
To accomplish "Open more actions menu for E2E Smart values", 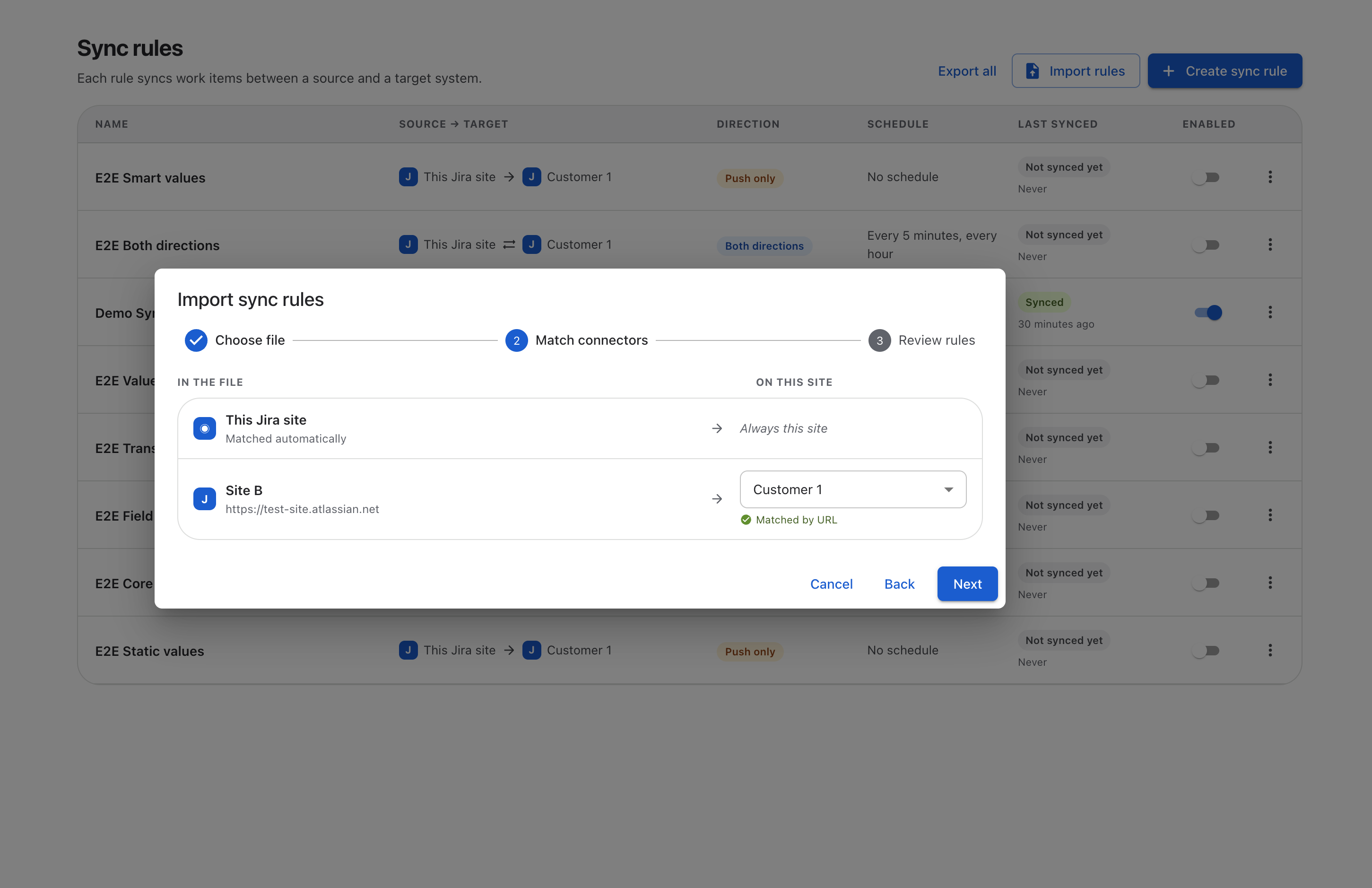I will [1269, 177].
